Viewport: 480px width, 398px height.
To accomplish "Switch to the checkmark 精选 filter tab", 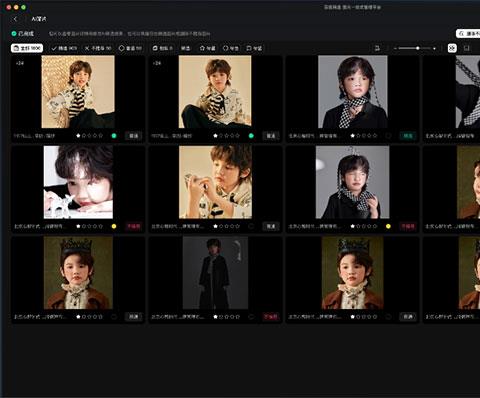I will coord(64,48).
